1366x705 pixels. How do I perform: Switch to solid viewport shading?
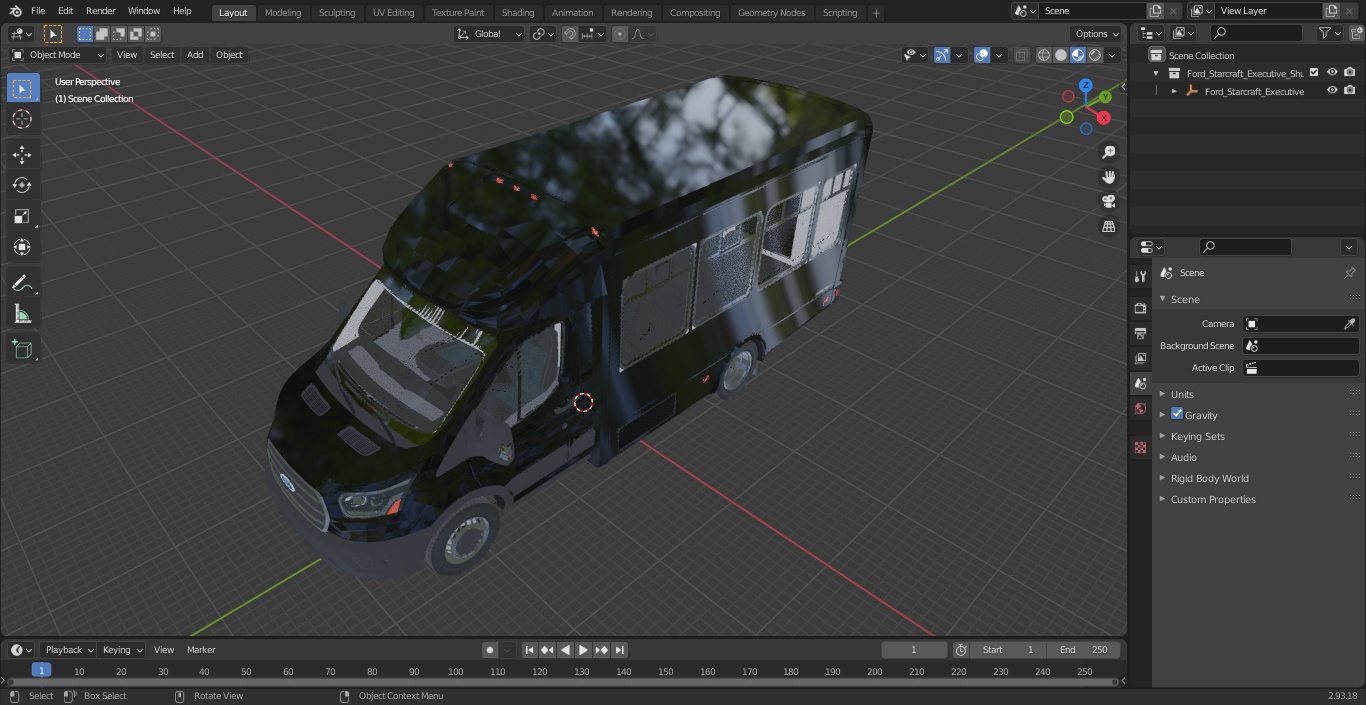(x=1061, y=55)
